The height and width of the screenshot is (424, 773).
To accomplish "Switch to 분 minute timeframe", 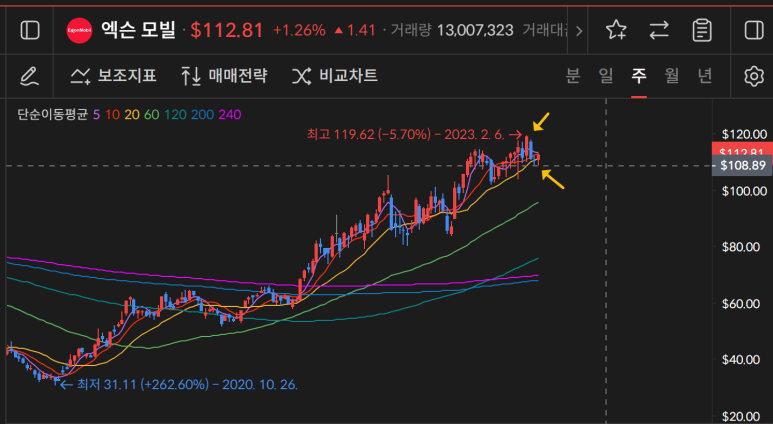I will pyautogui.click(x=572, y=76).
